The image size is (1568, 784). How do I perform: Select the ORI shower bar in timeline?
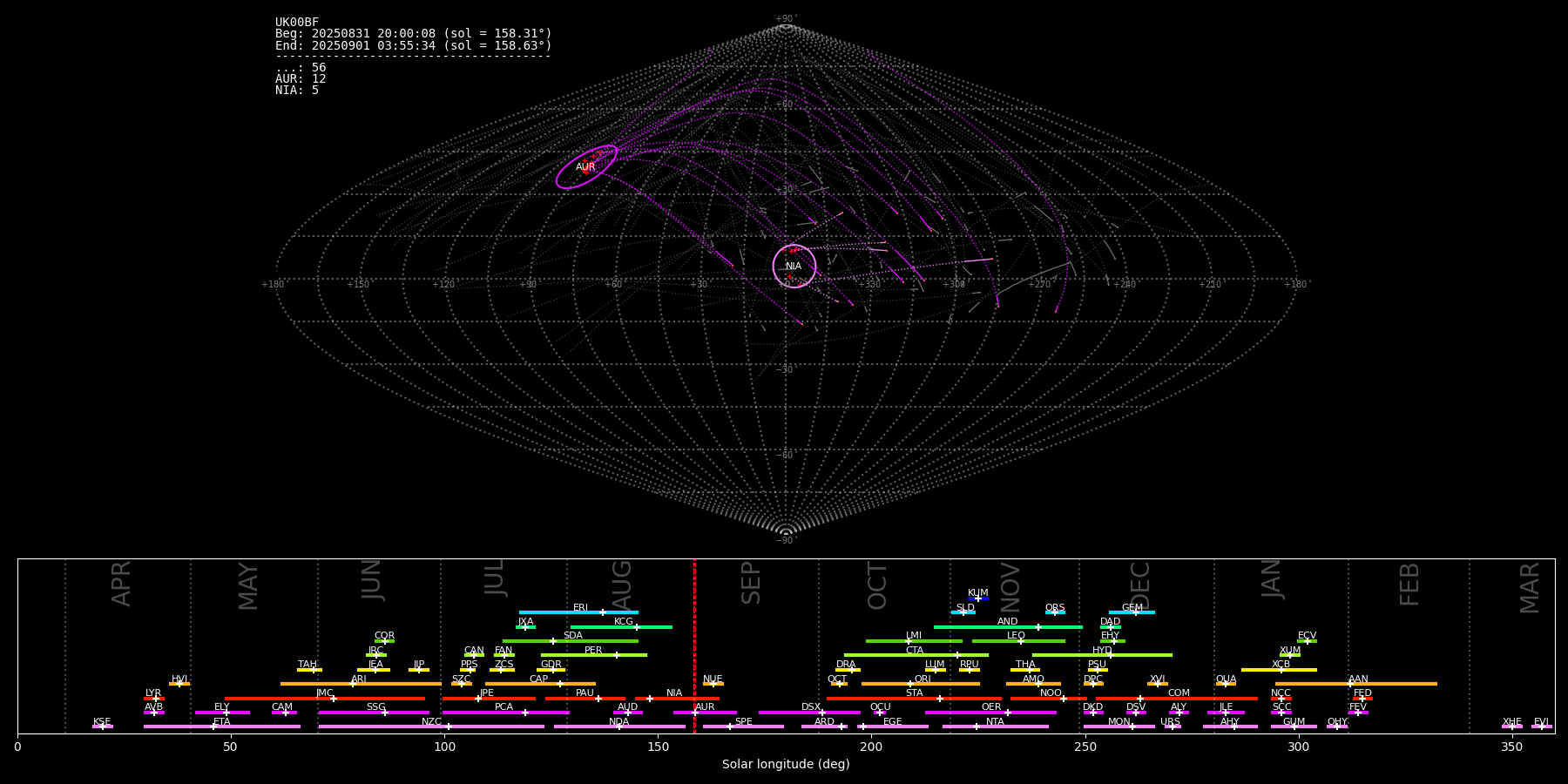(921, 684)
